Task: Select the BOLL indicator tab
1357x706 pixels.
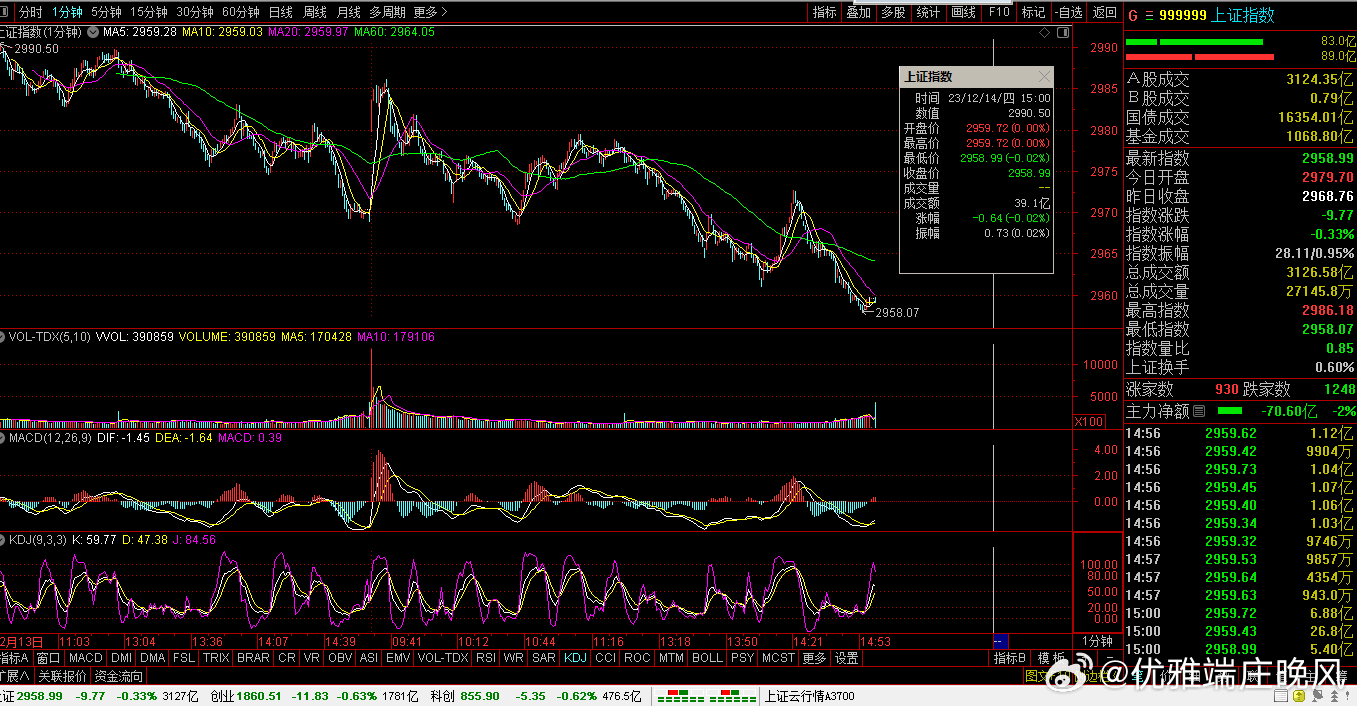Action: pyautogui.click(x=707, y=658)
